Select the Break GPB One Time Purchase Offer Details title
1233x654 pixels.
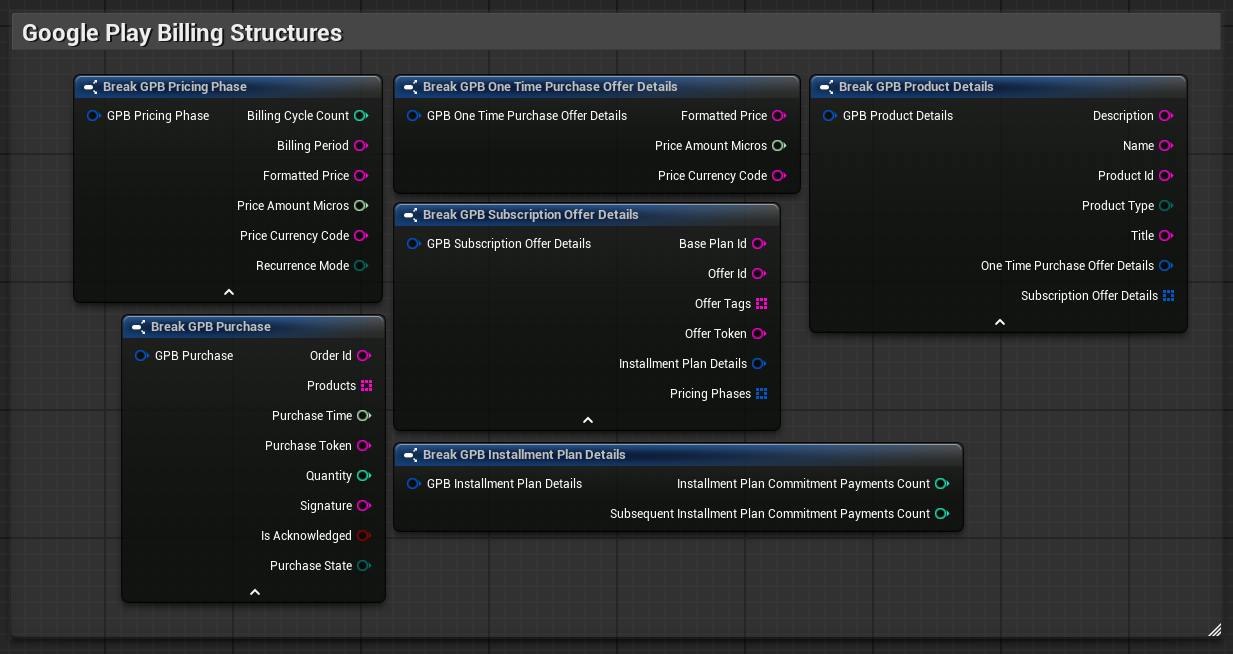tap(550, 87)
